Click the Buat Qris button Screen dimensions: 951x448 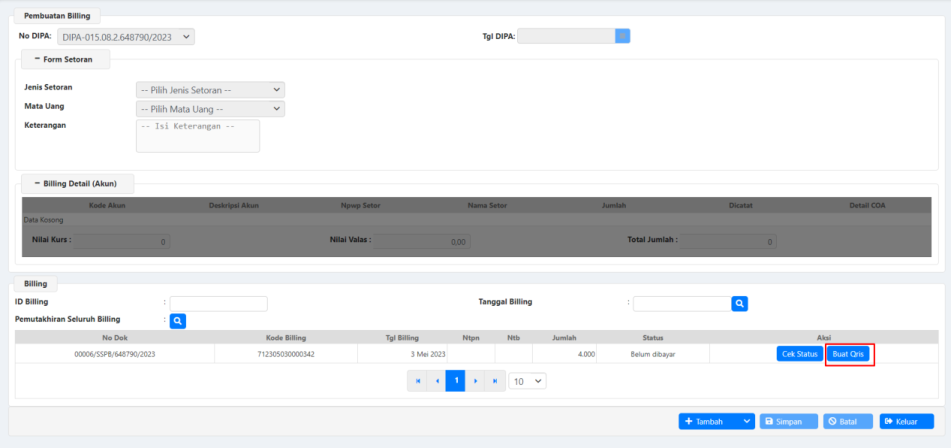click(850, 354)
